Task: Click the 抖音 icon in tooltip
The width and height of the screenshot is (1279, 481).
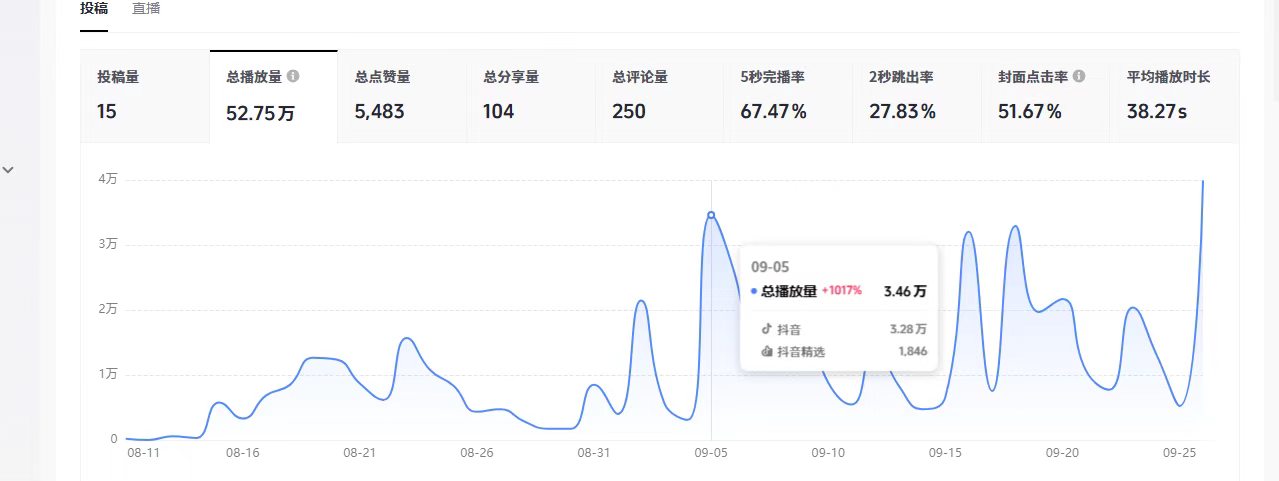Action: [x=767, y=328]
